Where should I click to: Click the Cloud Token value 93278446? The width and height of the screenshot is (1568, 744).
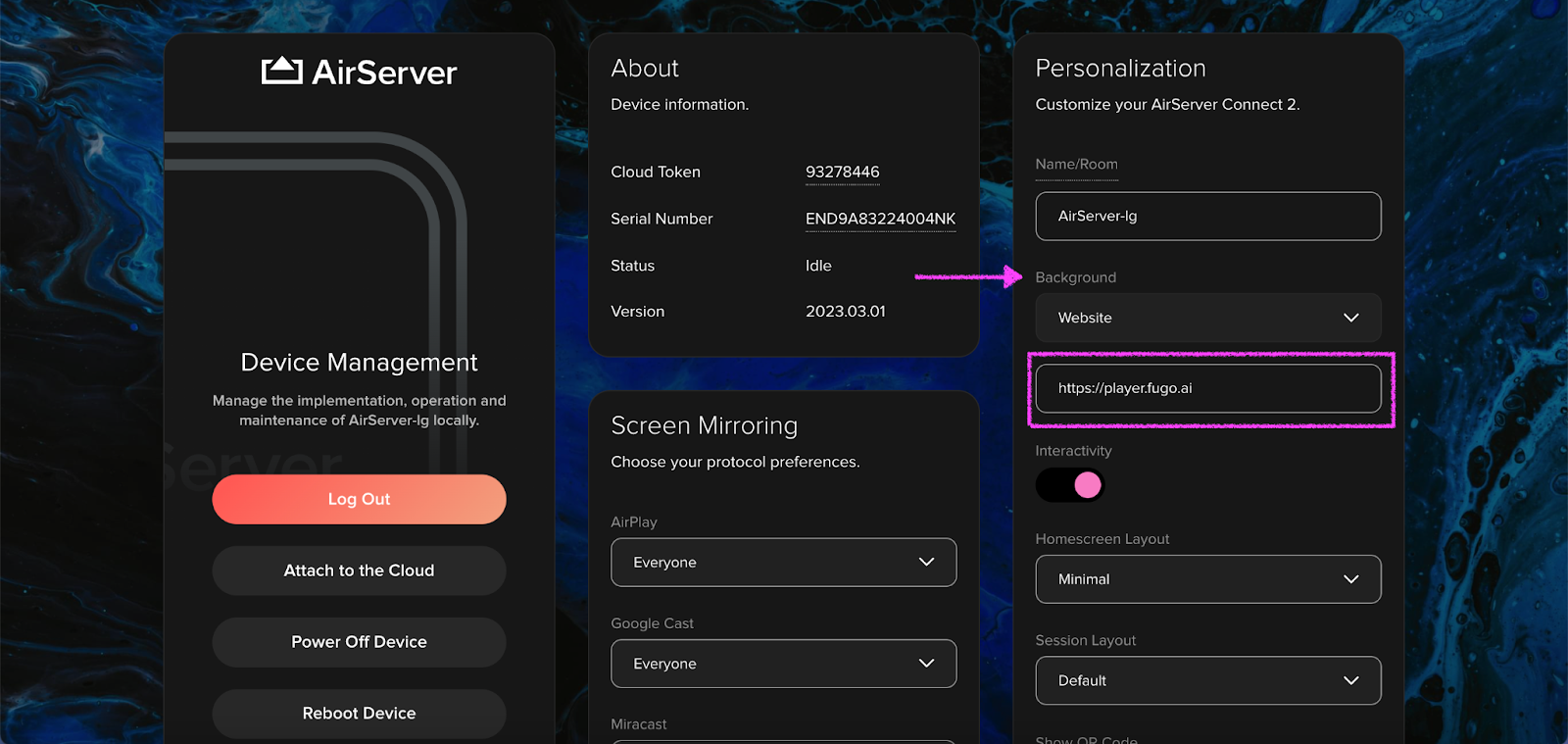point(843,172)
